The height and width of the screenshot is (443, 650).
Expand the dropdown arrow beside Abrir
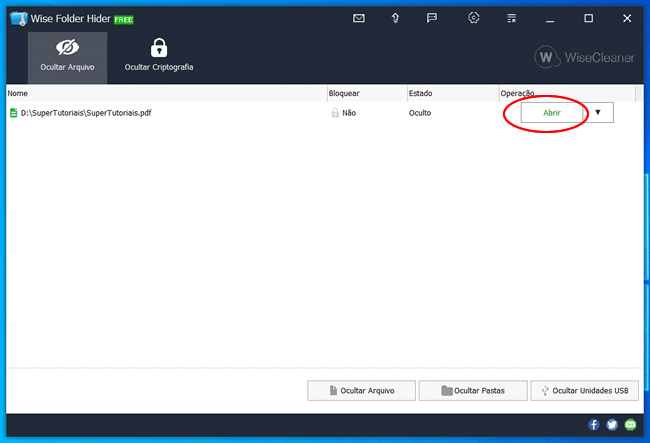click(x=598, y=113)
